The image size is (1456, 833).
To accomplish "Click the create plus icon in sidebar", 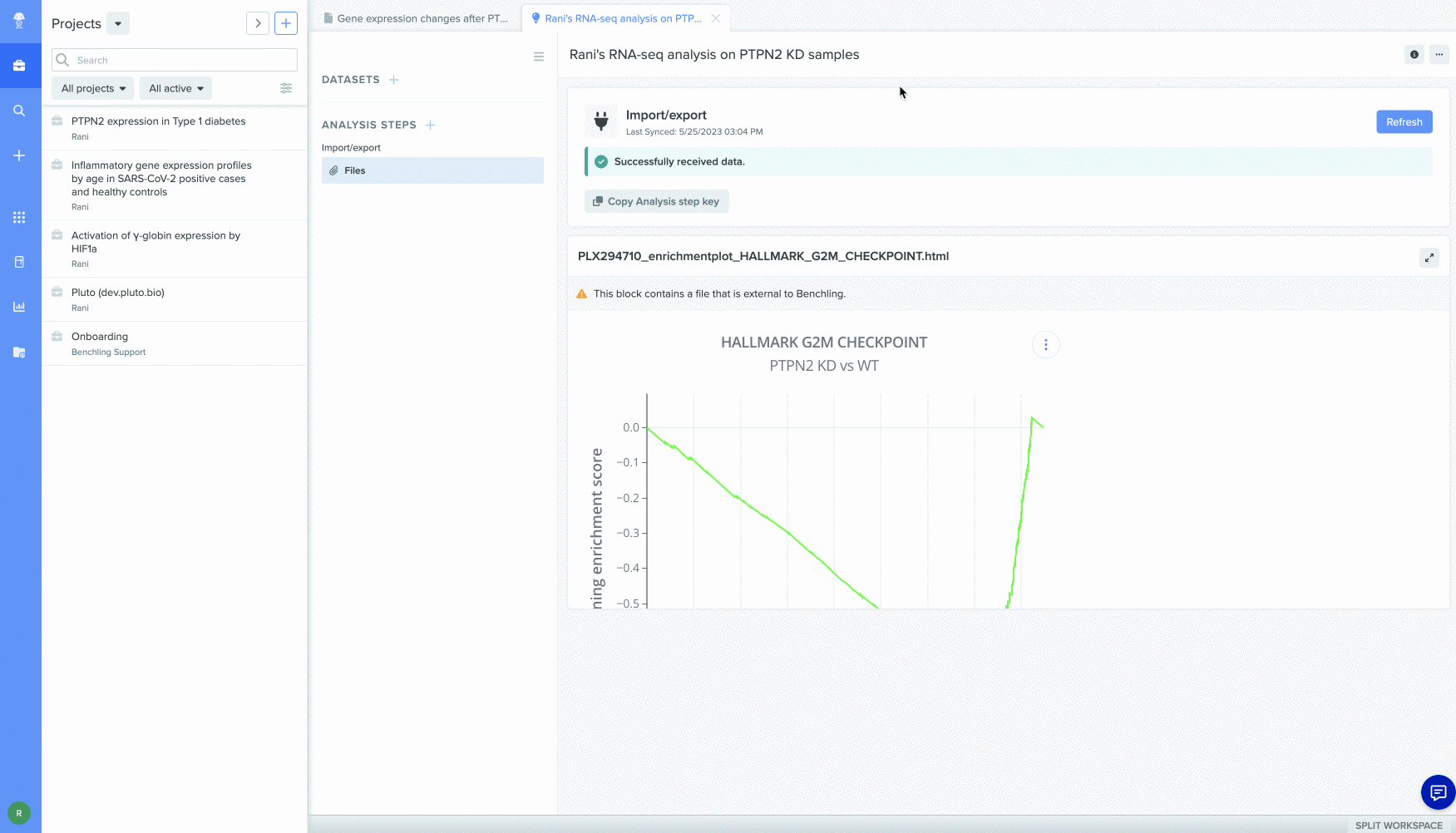I will tap(19, 155).
